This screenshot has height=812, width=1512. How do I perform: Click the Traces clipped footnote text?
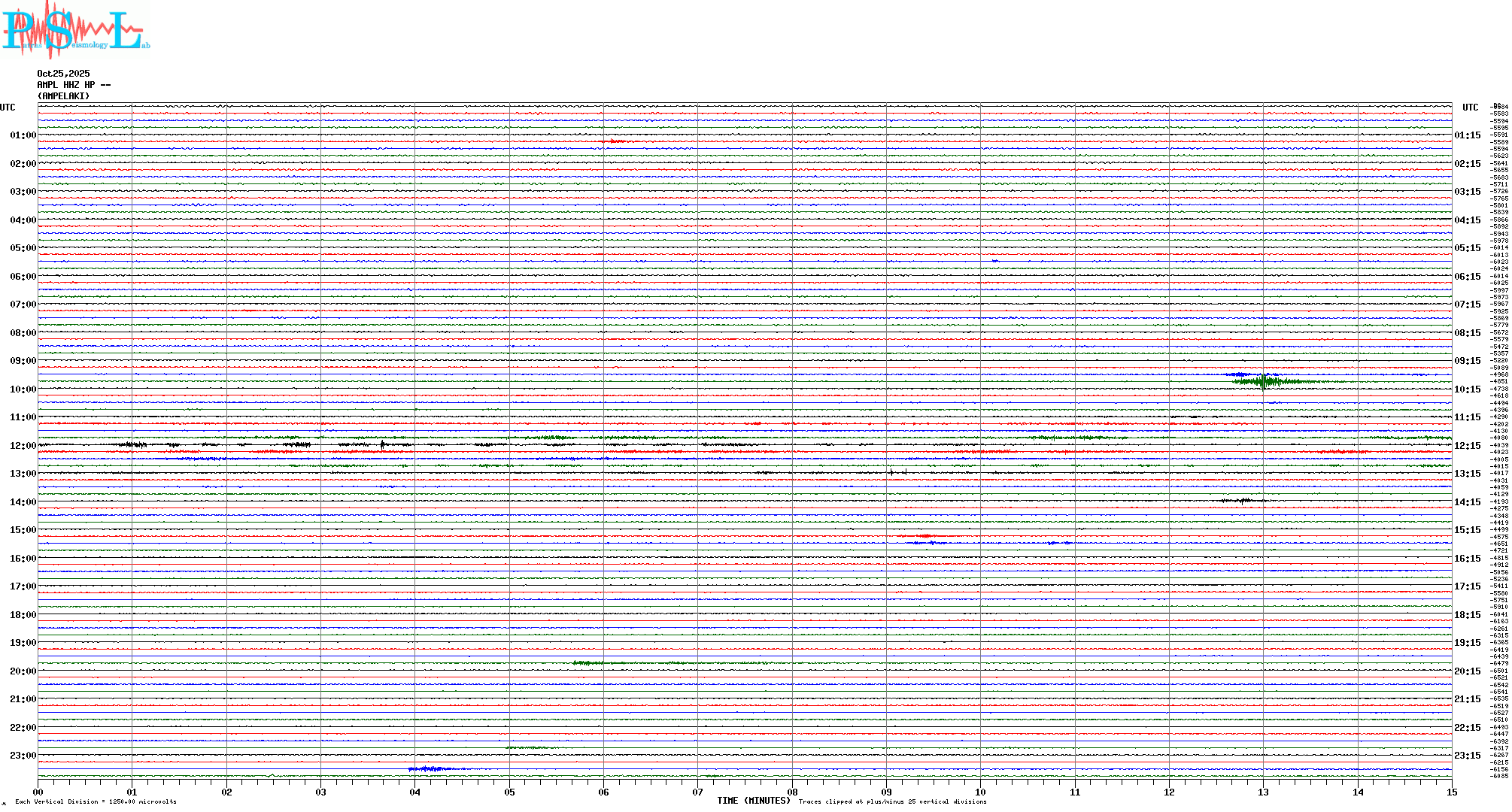pyautogui.click(x=892, y=801)
